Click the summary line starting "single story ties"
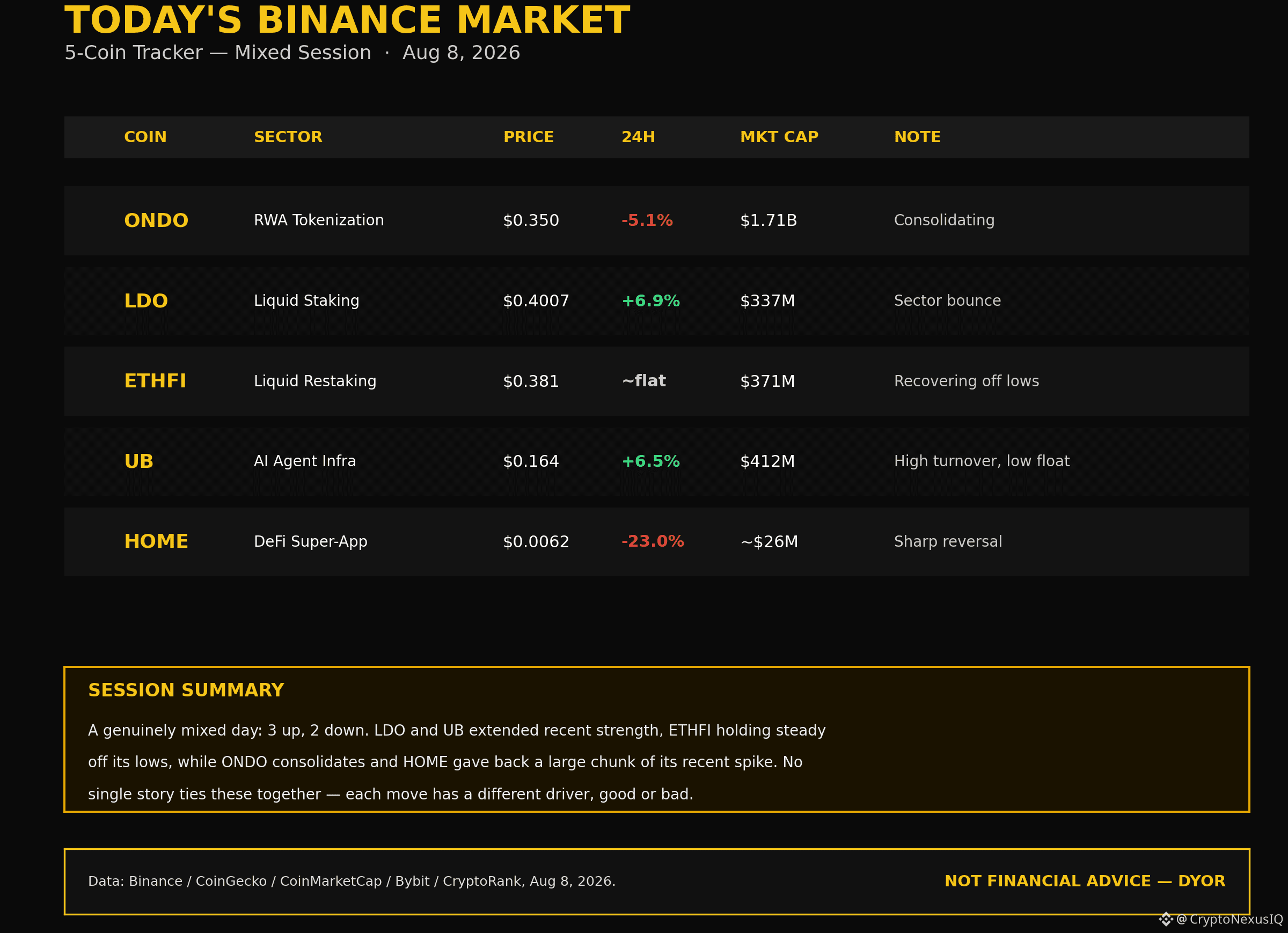Image resolution: width=1288 pixels, height=933 pixels. pyautogui.click(x=391, y=795)
